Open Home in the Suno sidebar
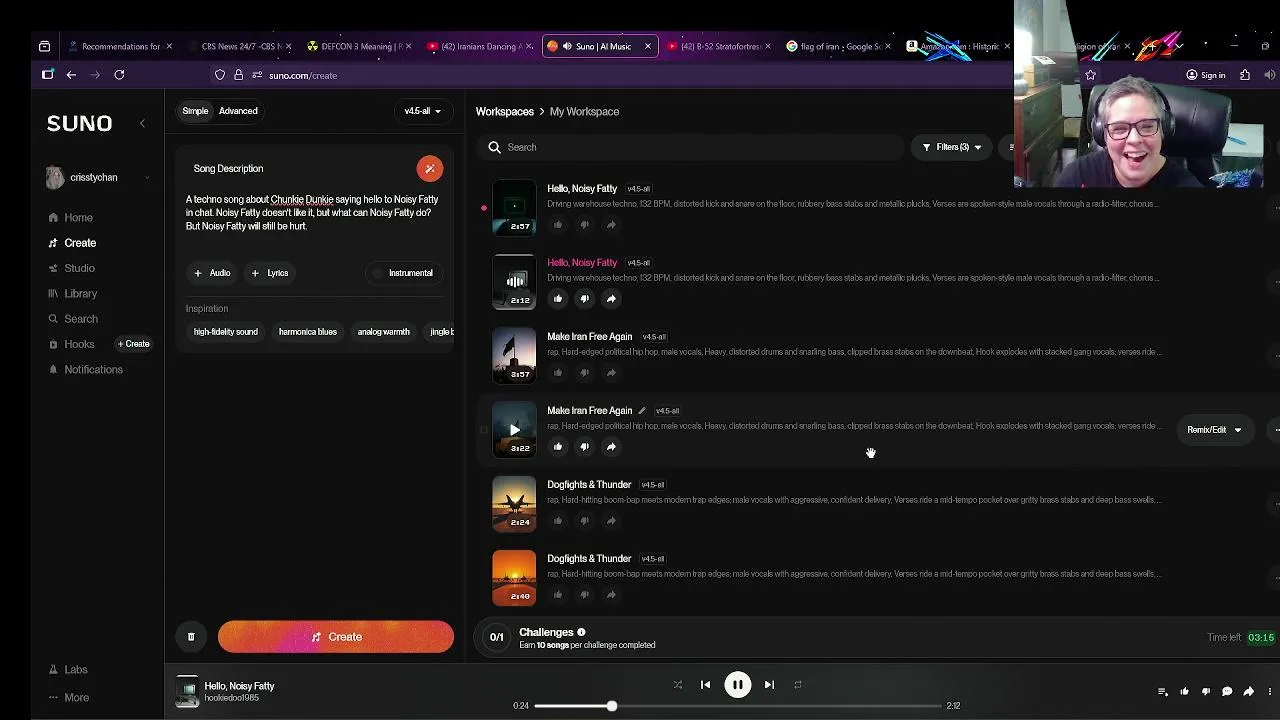The height and width of the screenshot is (720, 1280). (x=78, y=218)
